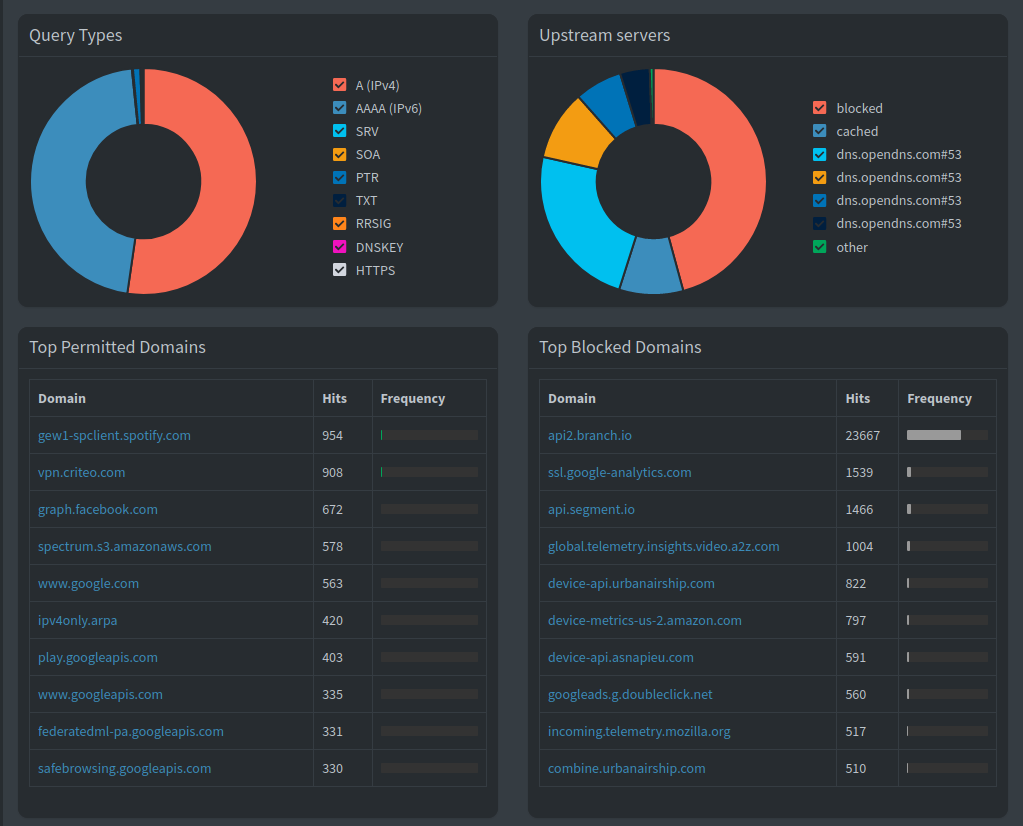Toggle the SOA query type checkbox
The width and height of the screenshot is (1023, 826).
coord(339,154)
